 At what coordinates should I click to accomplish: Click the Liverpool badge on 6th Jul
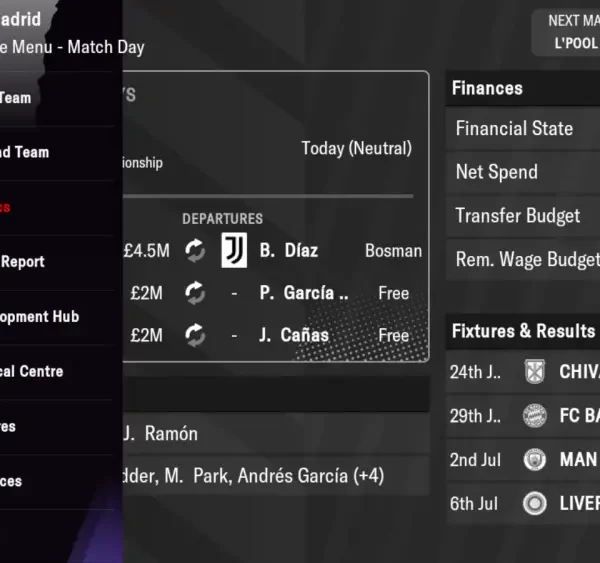click(533, 503)
